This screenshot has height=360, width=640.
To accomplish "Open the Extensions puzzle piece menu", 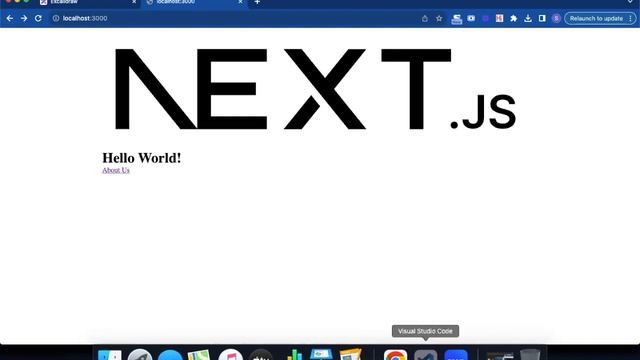I will pyautogui.click(x=513, y=18).
